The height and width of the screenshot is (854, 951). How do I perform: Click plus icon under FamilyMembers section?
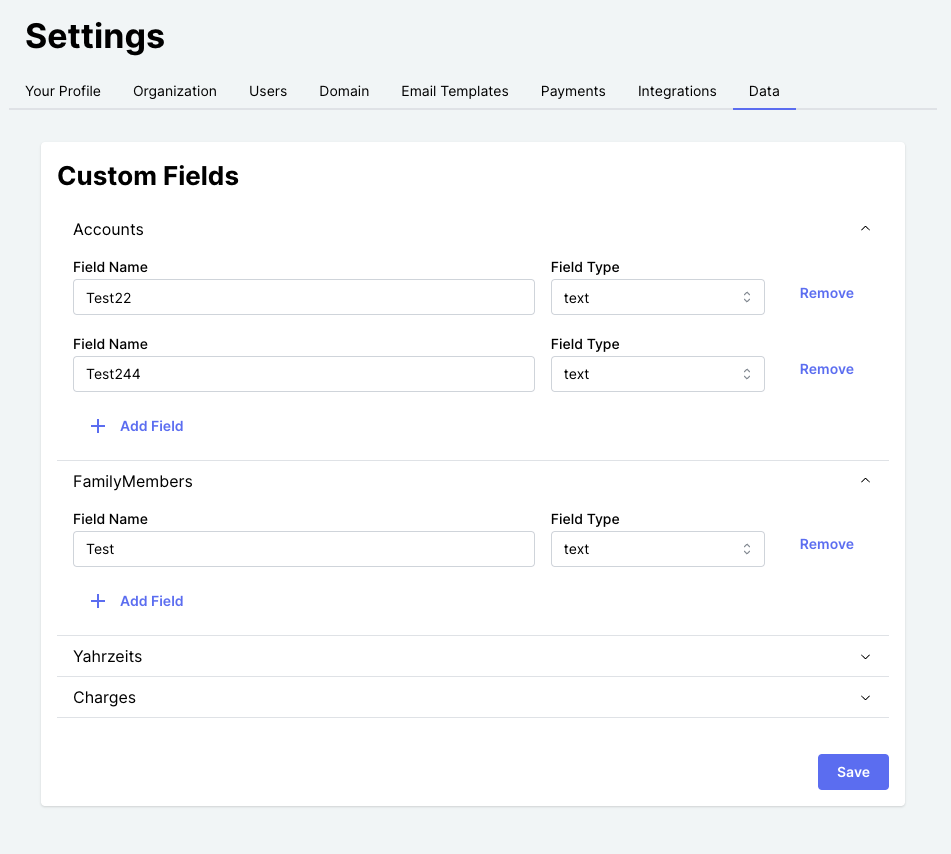tap(98, 601)
